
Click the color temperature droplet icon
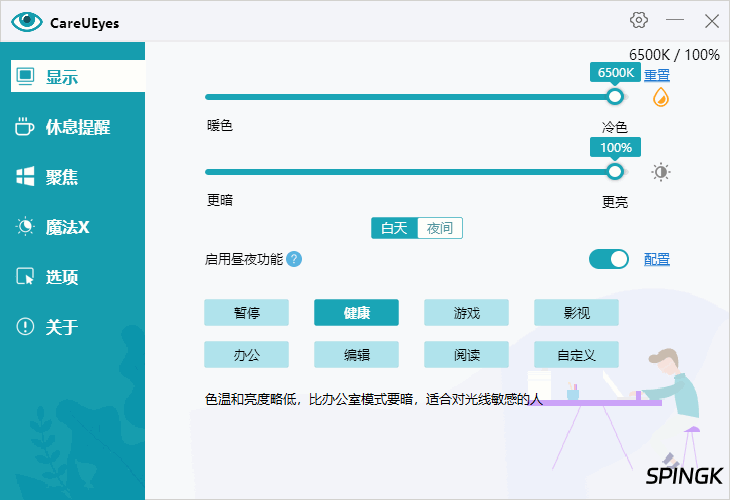[661, 97]
